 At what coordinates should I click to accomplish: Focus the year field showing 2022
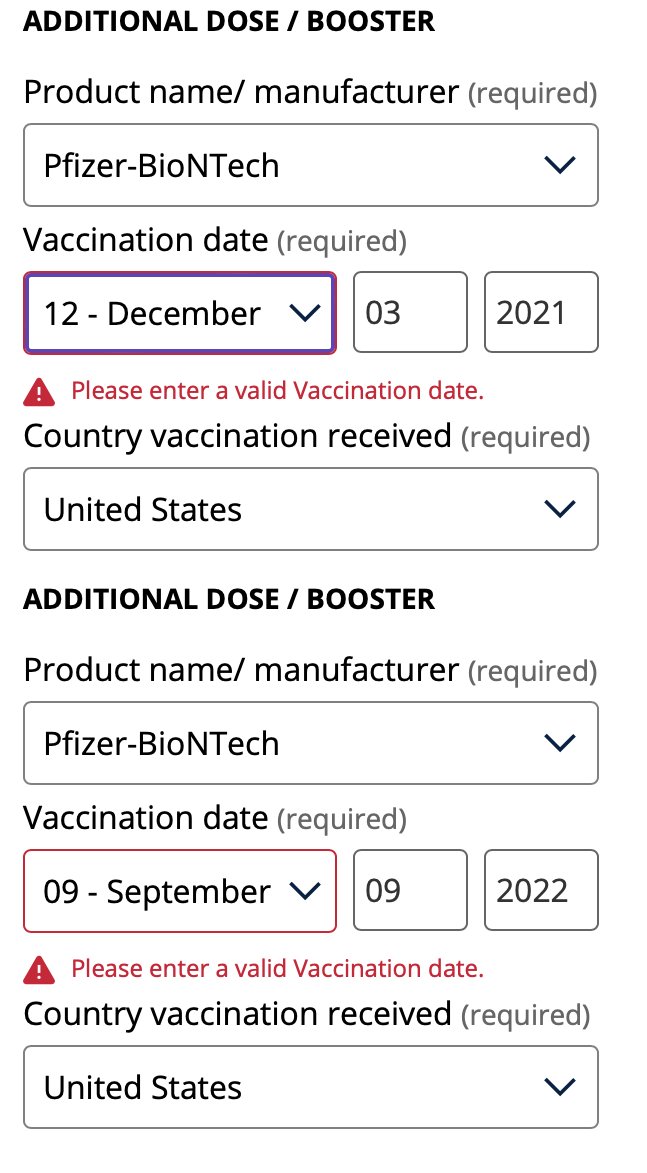coord(541,891)
